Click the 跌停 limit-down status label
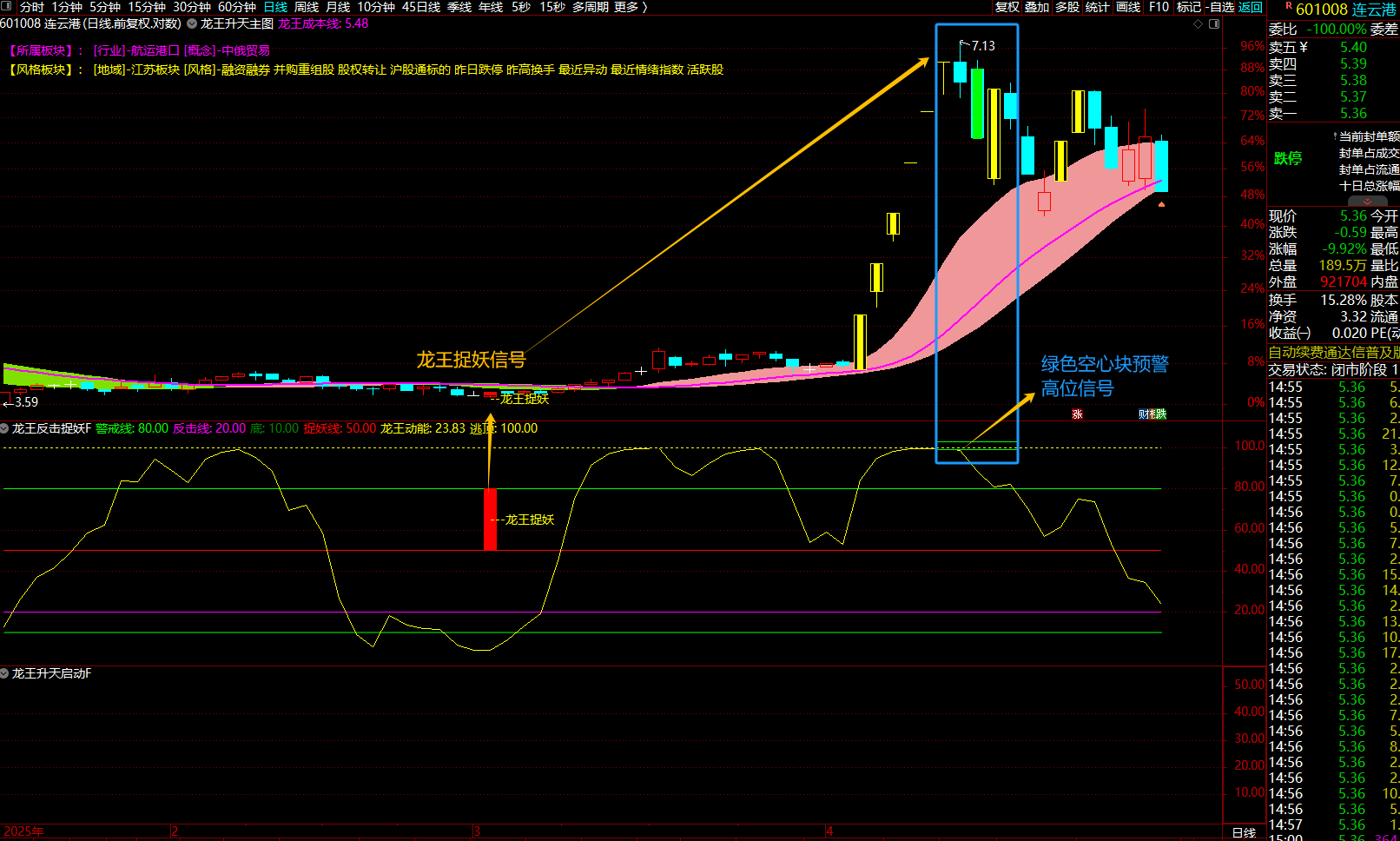The height and width of the screenshot is (841, 1400). (x=1288, y=158)
